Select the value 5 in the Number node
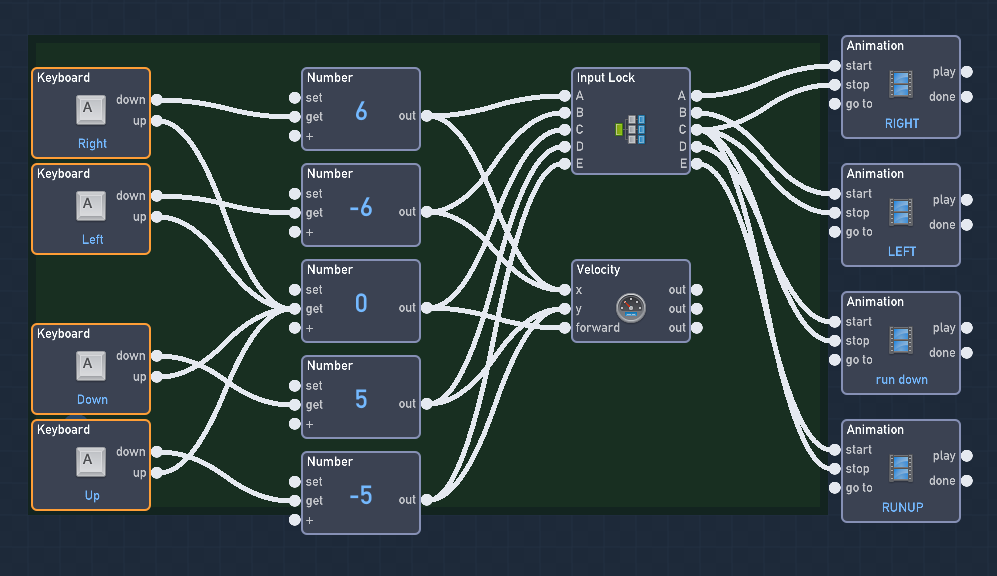 tap(361, 399)
